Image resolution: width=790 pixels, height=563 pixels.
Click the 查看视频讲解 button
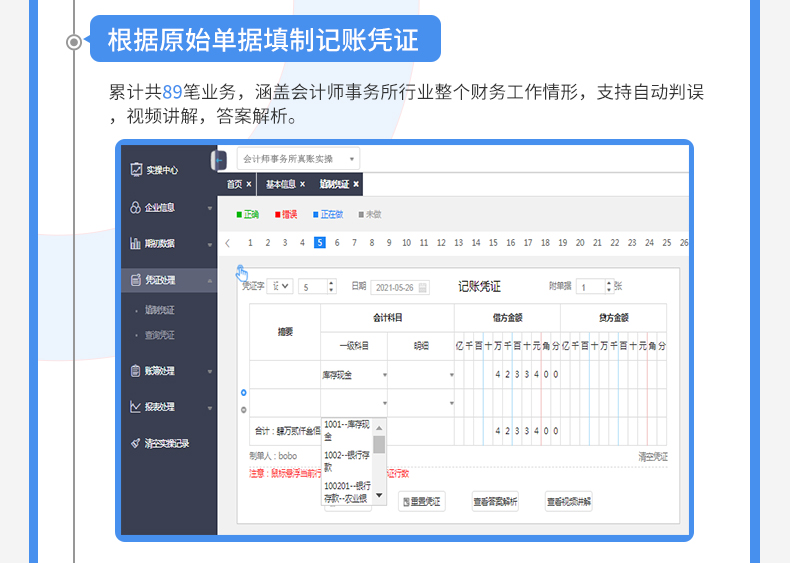click(568, 502)
